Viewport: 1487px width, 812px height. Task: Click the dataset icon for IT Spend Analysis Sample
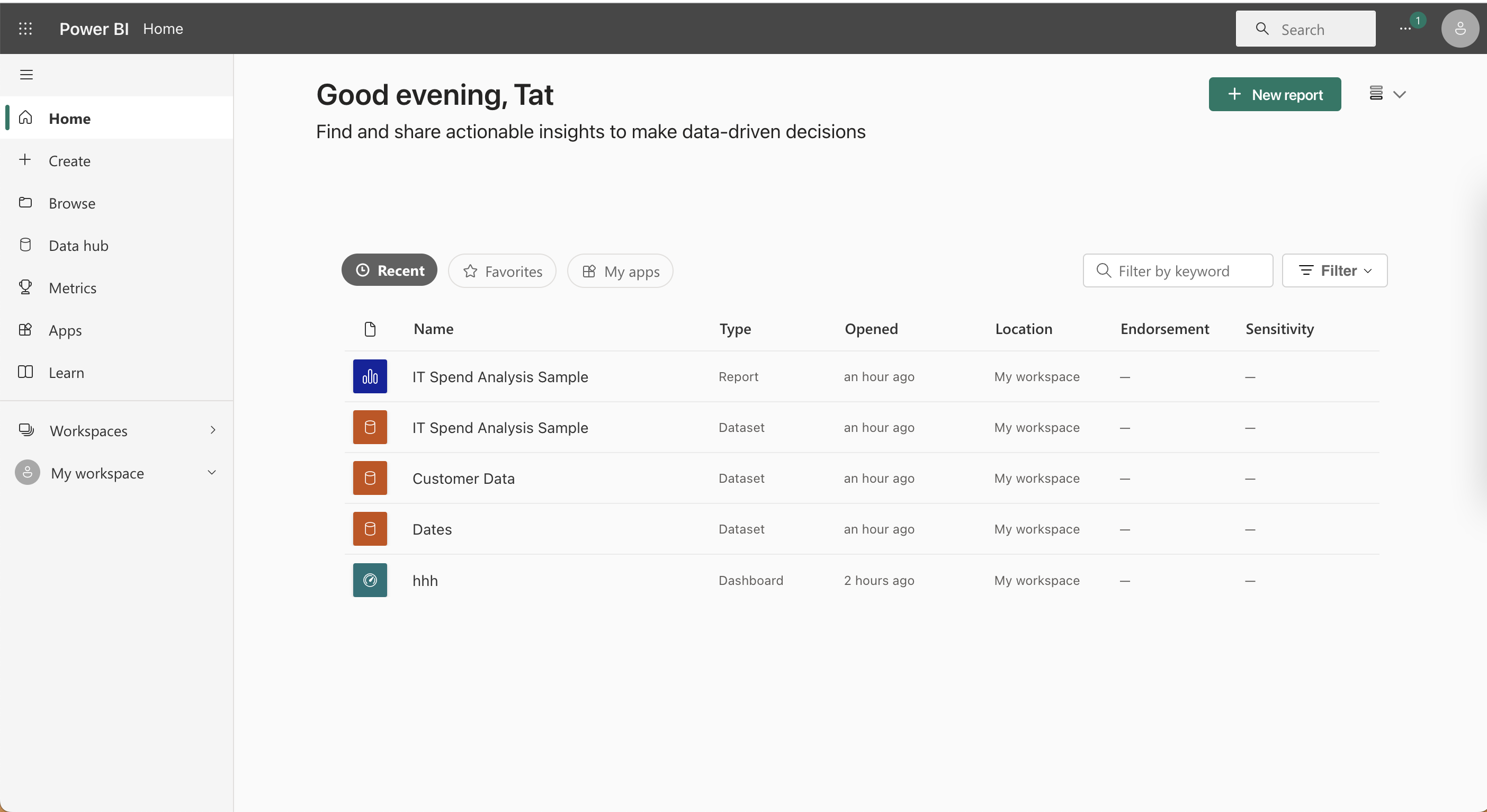[x=370, y=427]
